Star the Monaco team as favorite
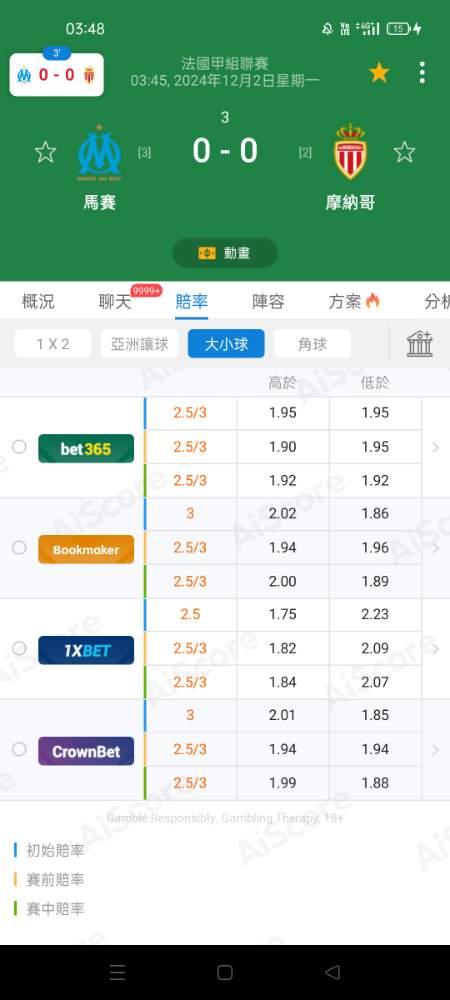The image size is (450, 1000). point(404,152)
